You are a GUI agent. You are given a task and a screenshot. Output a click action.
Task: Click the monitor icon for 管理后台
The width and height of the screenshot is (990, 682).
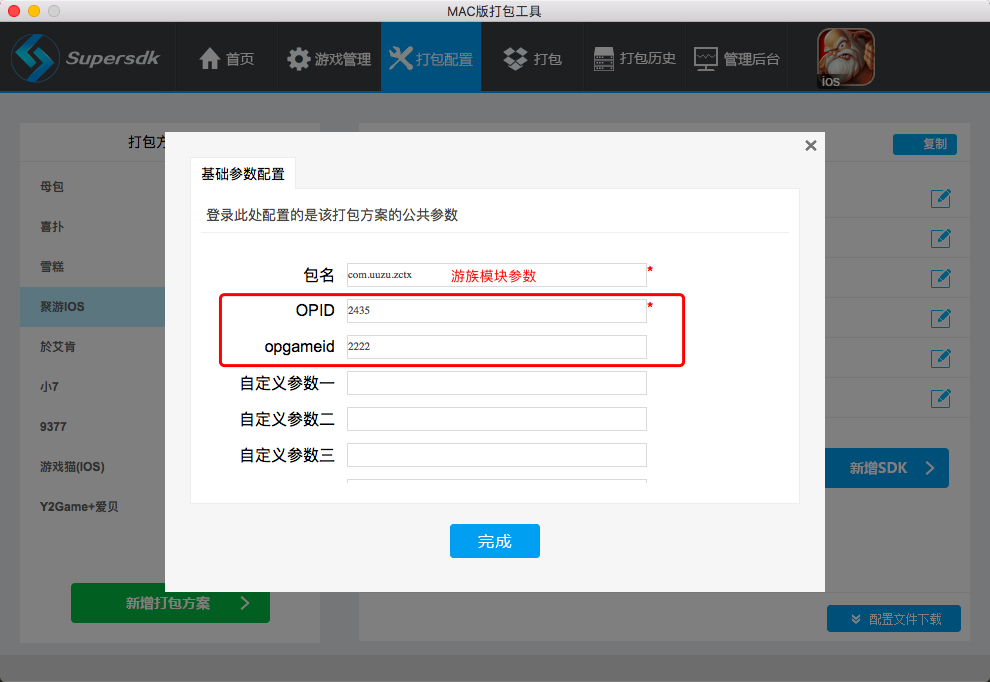(x=706, y=59)
